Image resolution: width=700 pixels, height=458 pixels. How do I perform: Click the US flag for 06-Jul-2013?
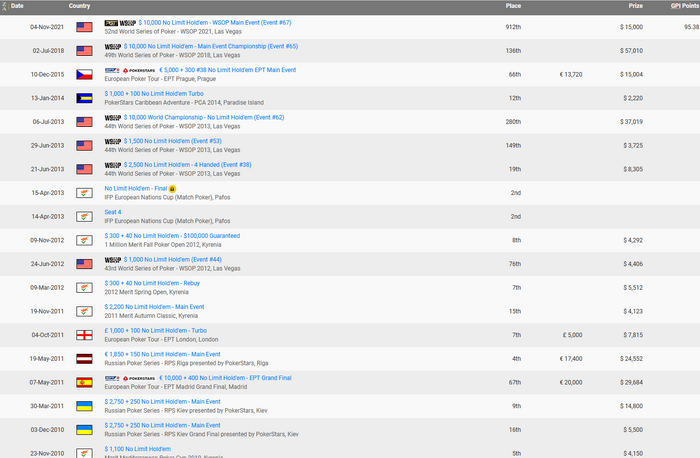click(x=84, y=121)
